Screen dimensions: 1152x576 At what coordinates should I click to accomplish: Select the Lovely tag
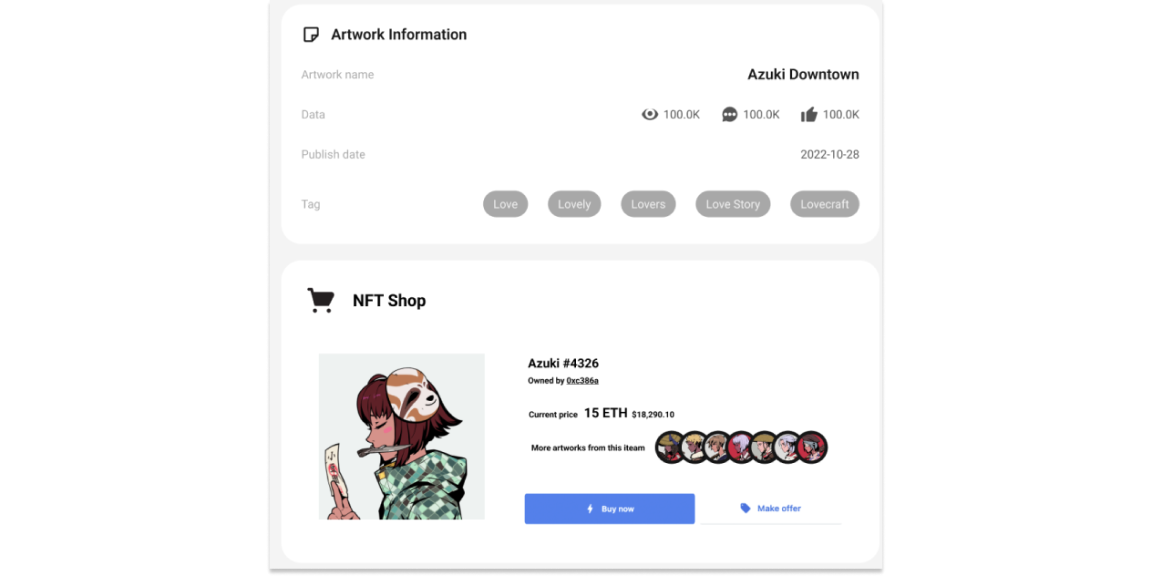pos(575,204)
